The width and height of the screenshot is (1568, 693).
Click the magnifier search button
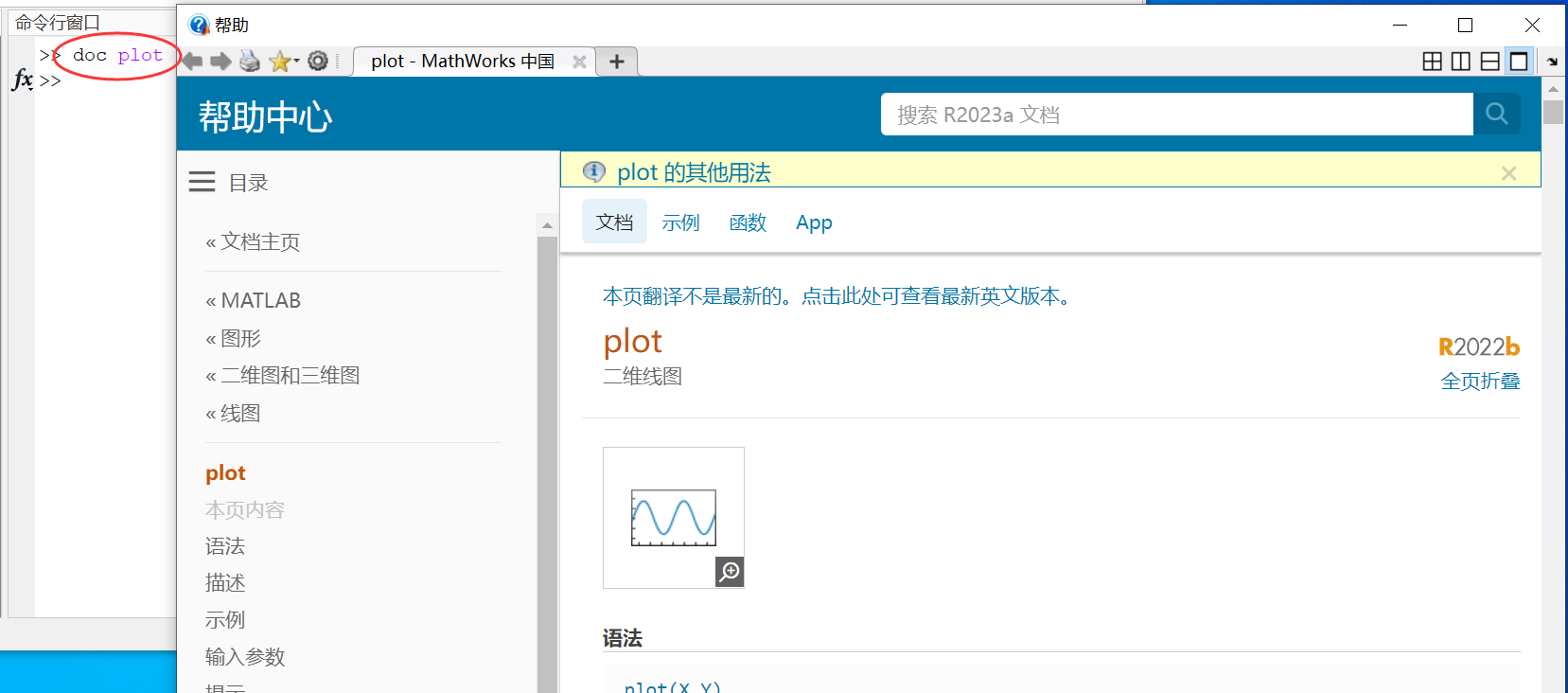(x=1497, y=115)
